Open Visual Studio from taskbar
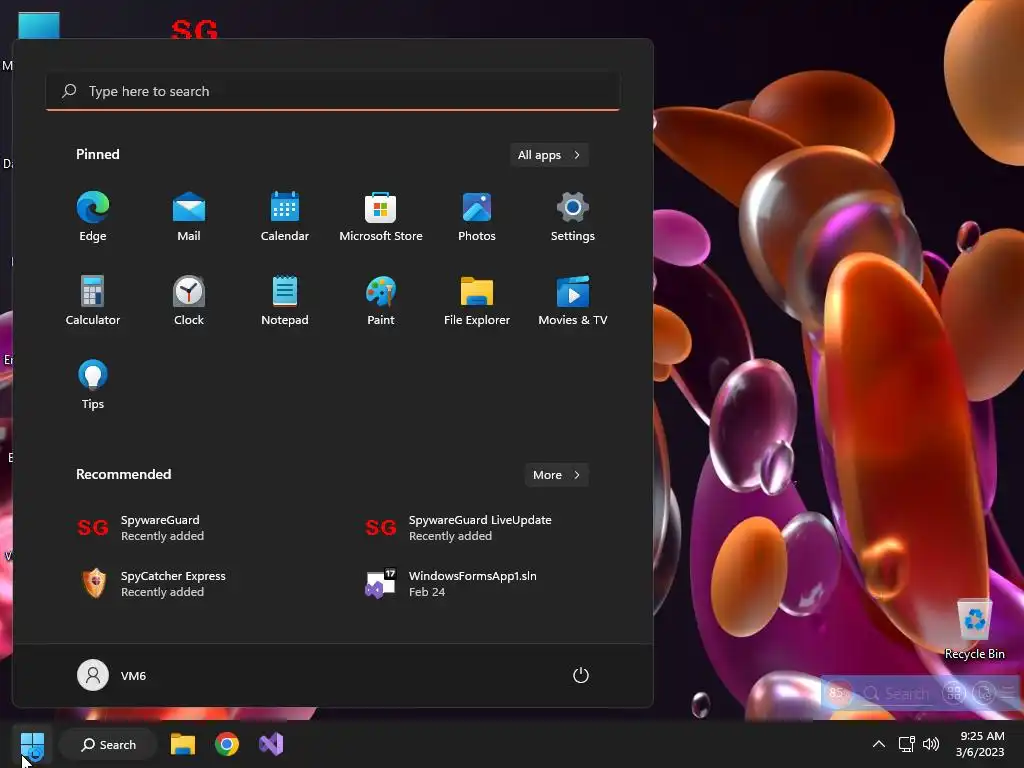 [271, 744]
